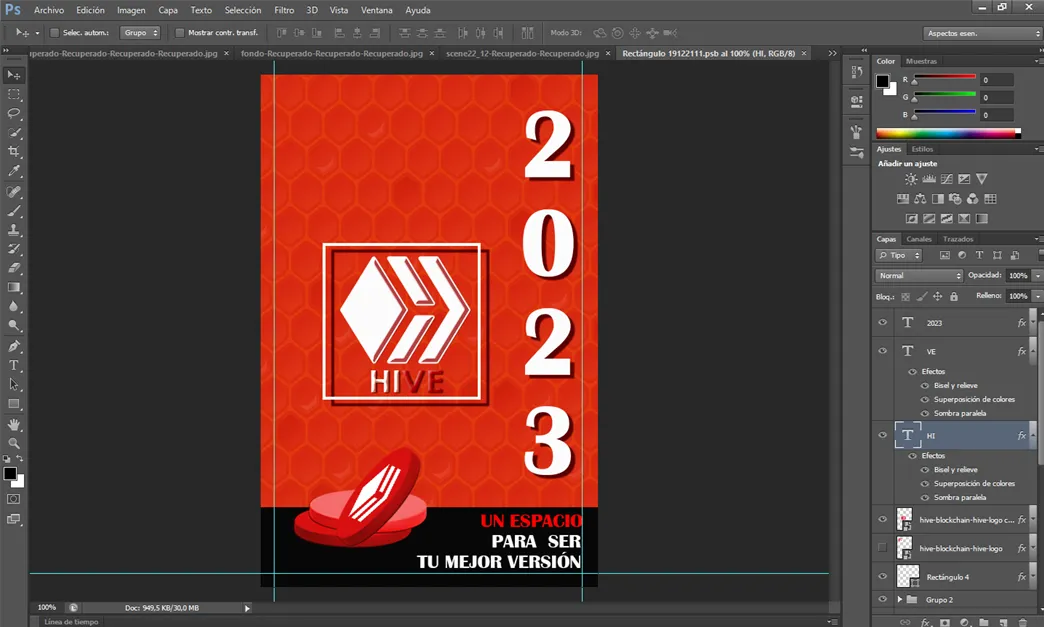This screenshot has width=1044, height=627.
Task: Open the foreground color in toolbar
Action: pos(9,473)
